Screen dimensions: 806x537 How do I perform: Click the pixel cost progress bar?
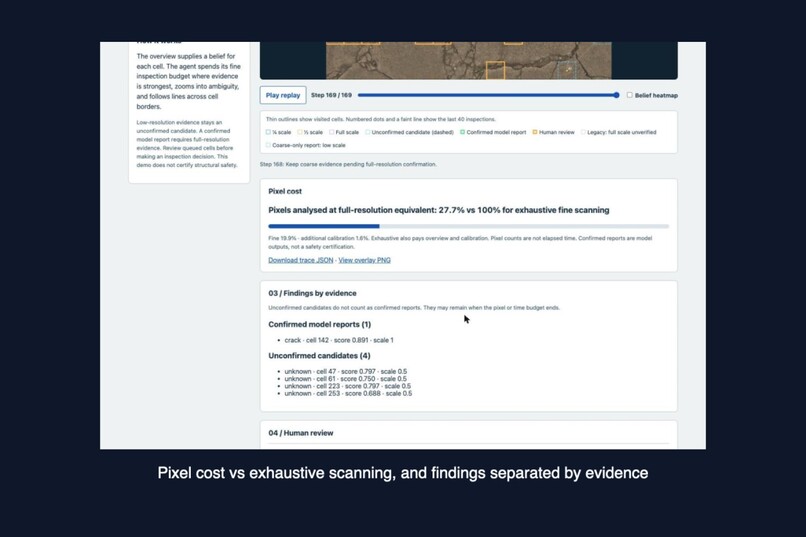point(468,226)
